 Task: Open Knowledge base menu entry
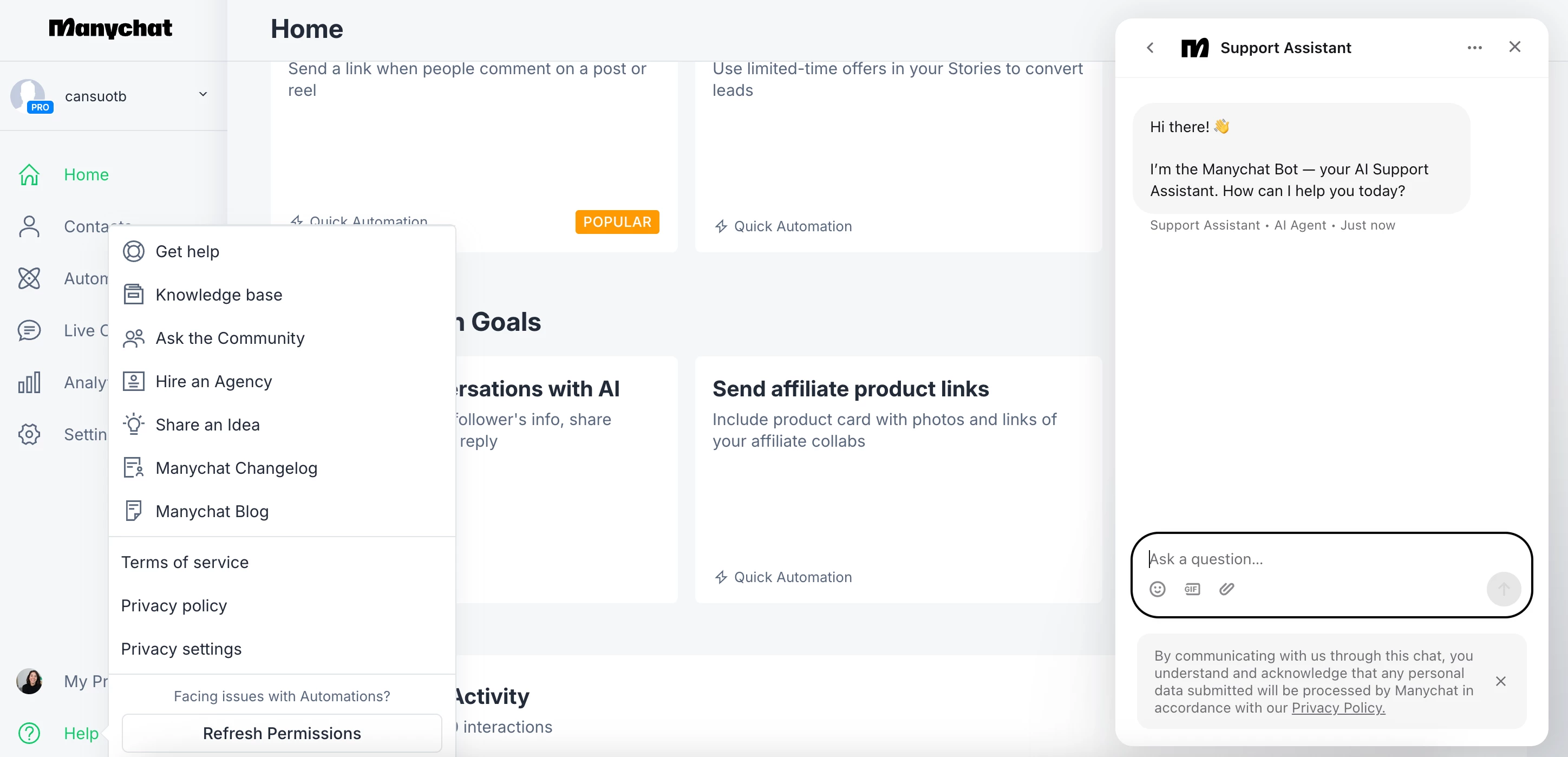tap(282, 295)
